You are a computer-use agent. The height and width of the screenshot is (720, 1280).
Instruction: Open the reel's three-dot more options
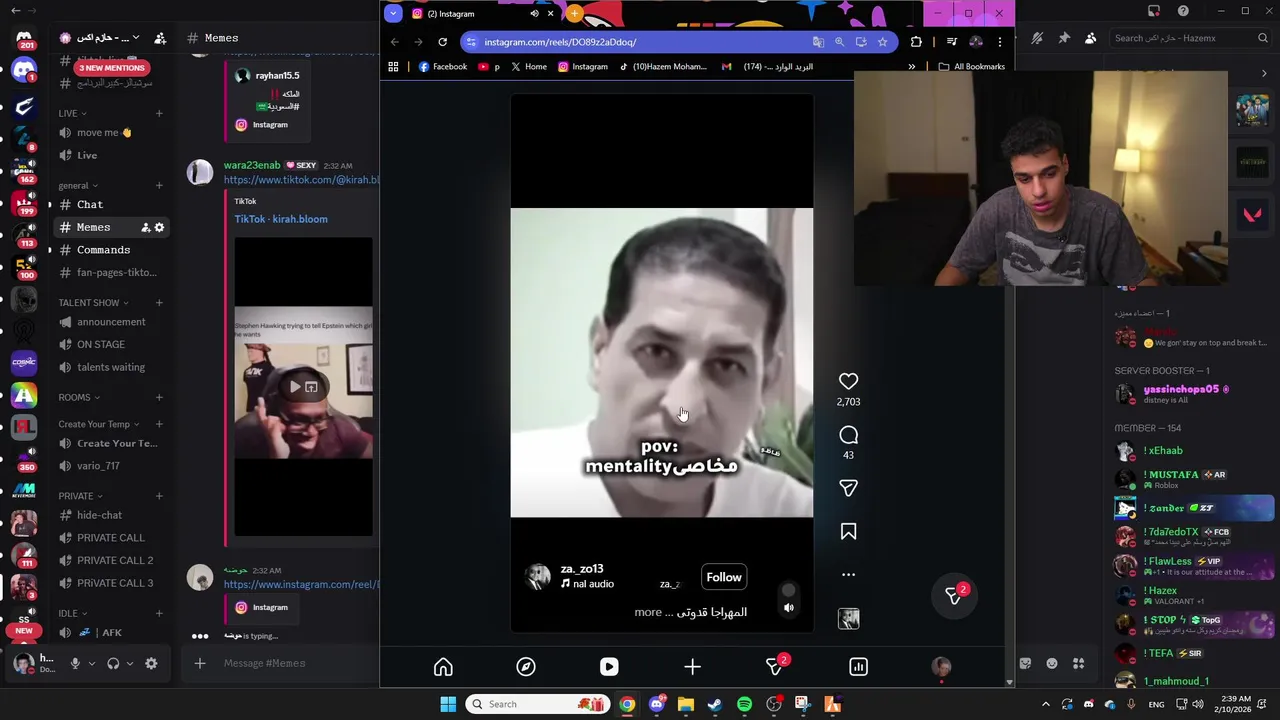(x=848, y=575)
